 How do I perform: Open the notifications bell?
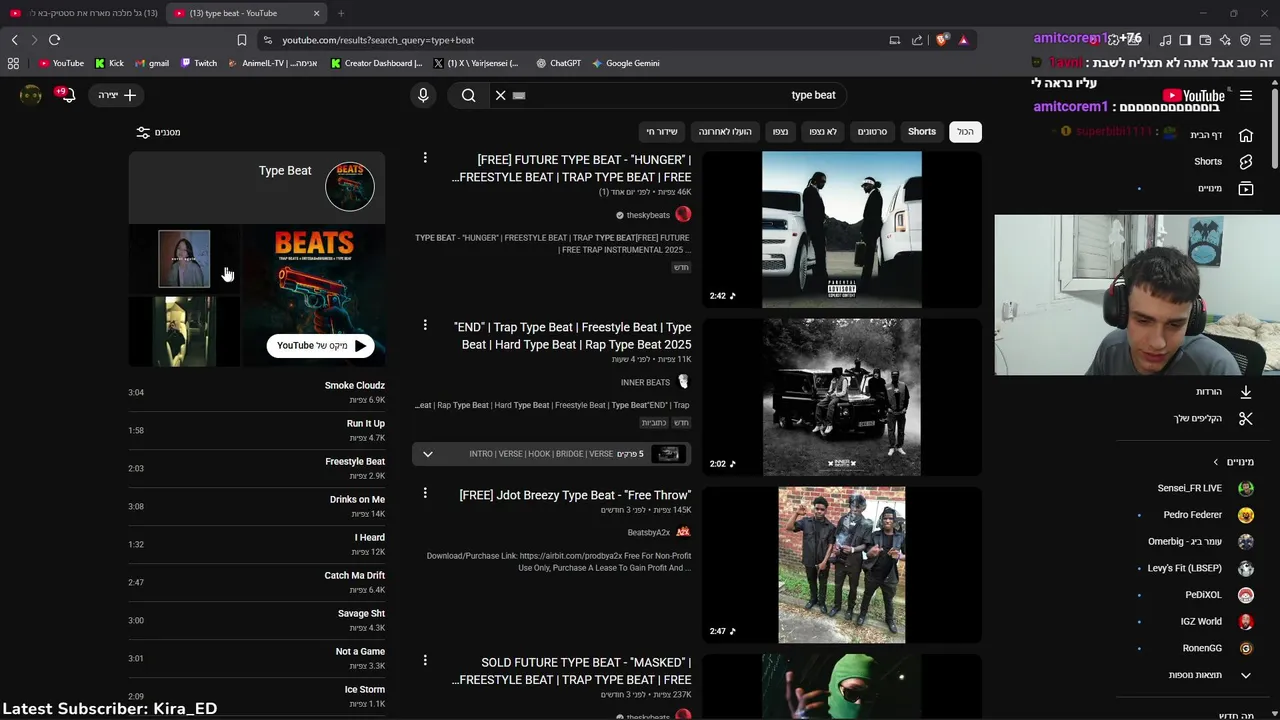[x=66, y=95]
